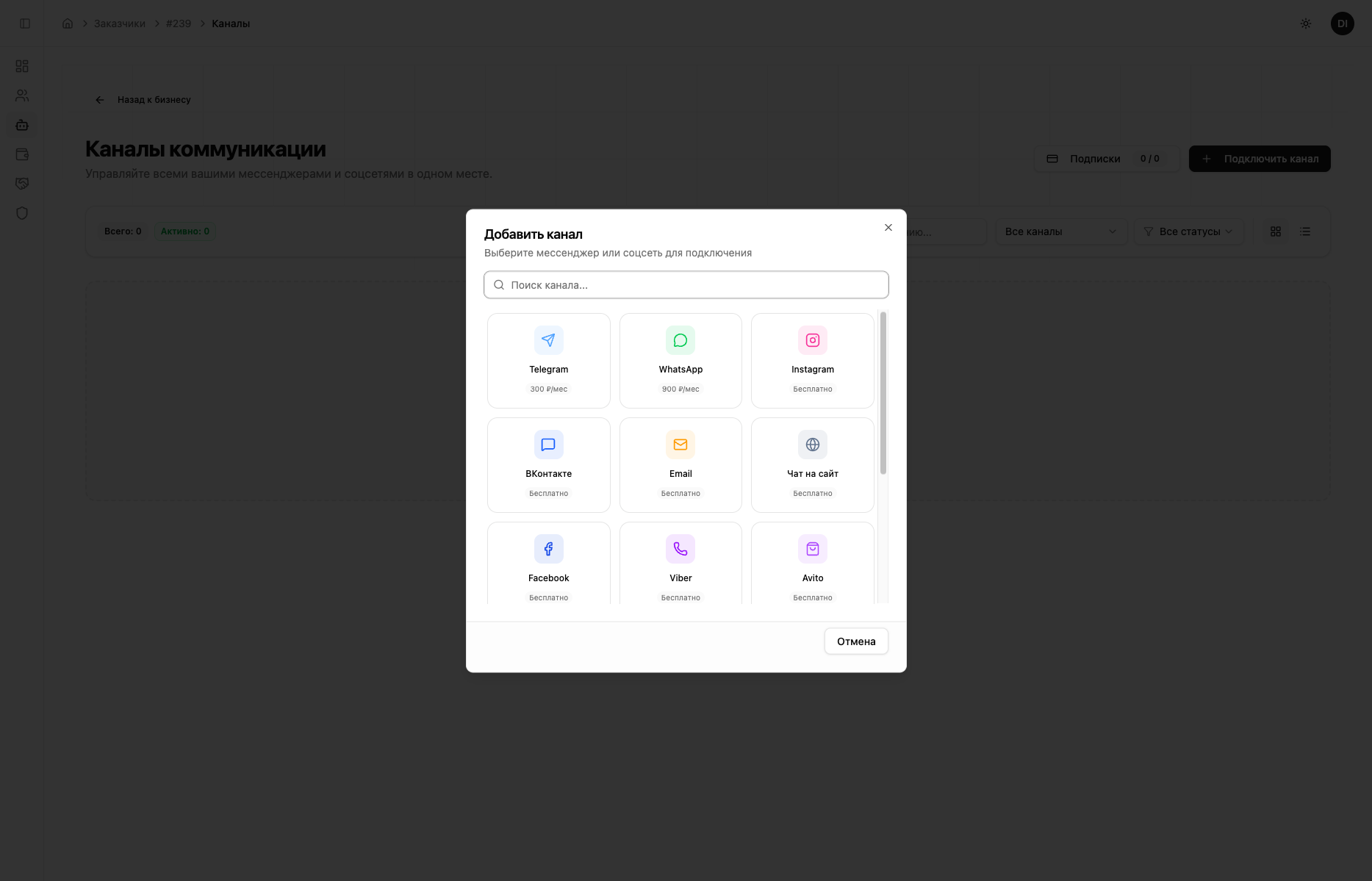Open the DI user avatar menu
The width and height of the screenshot is (1372, 881).
click(x=1343, y=24)
